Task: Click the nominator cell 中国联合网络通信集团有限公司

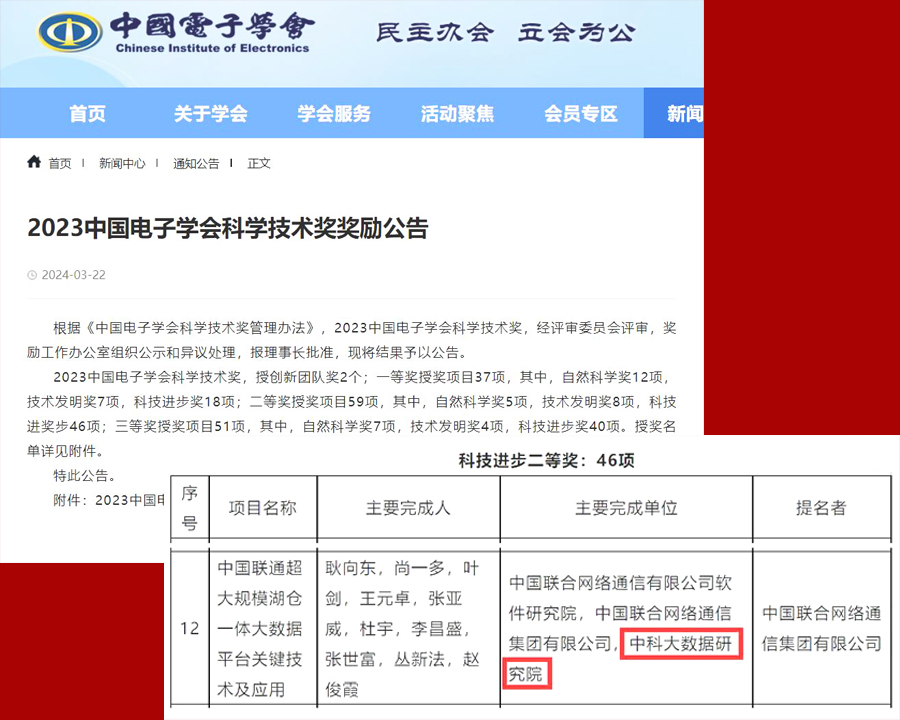Action: pos(821,628)
